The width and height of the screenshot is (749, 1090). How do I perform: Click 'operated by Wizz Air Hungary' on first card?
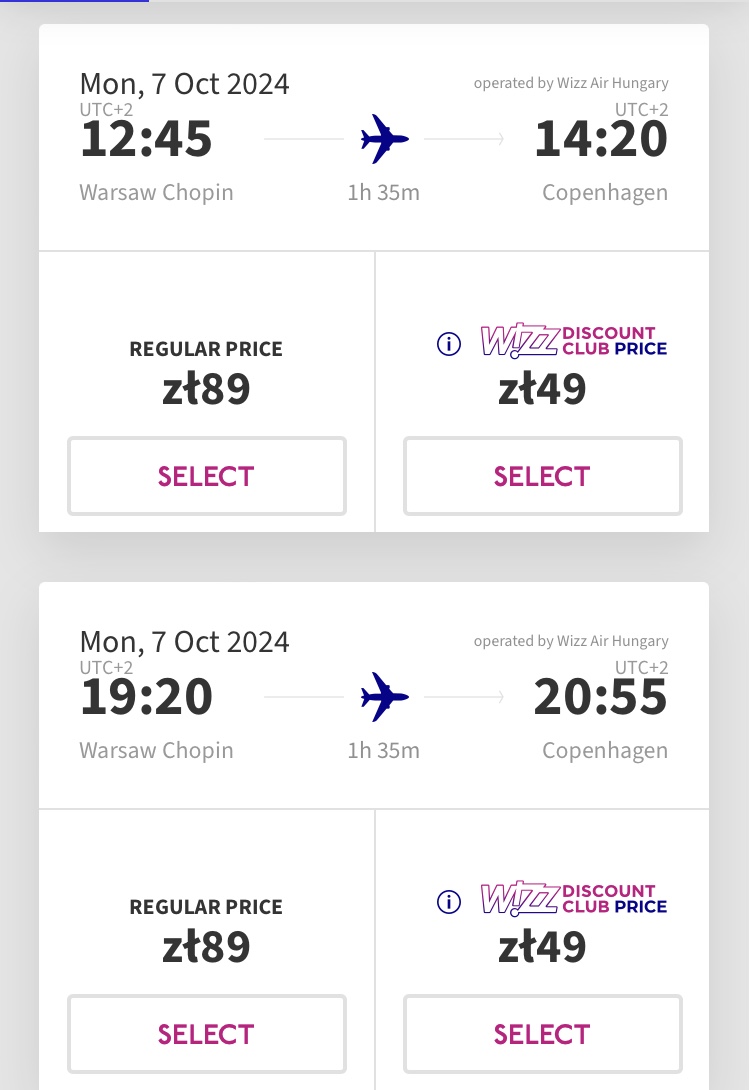571,83
